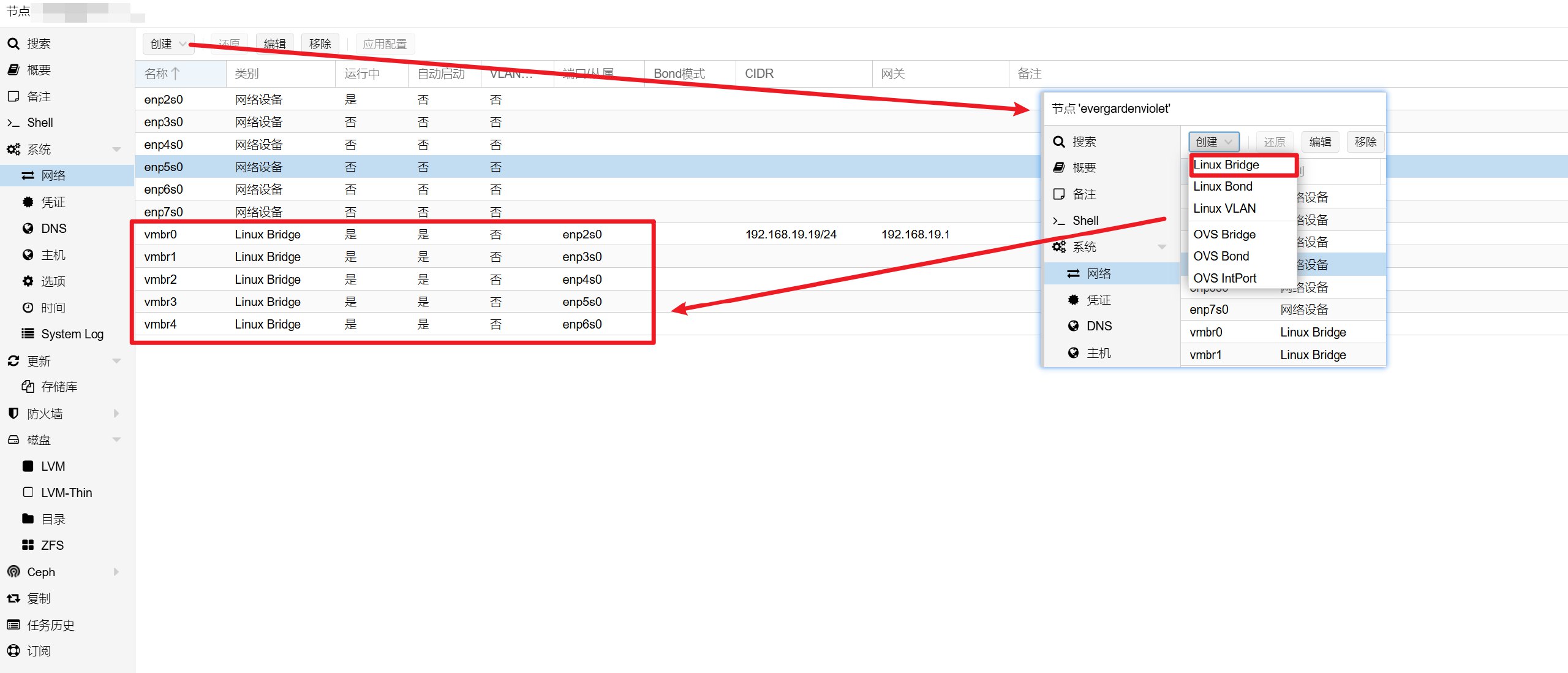The height and width of the screenshot is (673, 1568).
Task: Click the Subscription (订阅) lifebuoy icon
Action: (x=13, y=651)
